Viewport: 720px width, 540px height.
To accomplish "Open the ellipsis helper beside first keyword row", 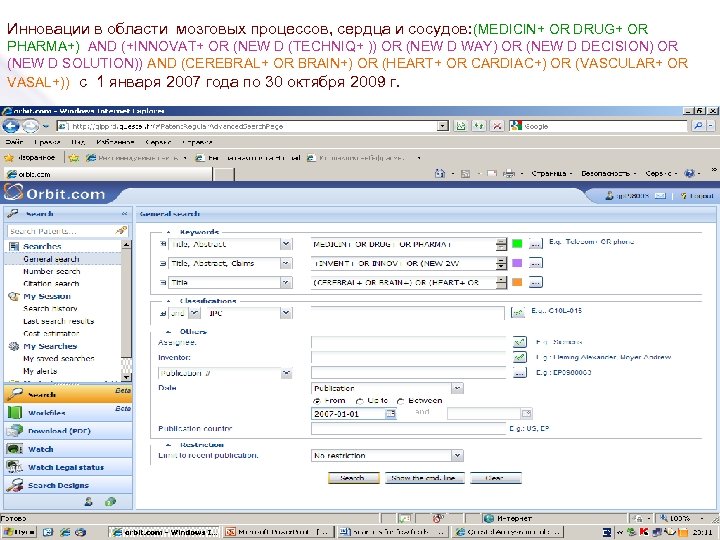I will [x=535, y=244].
